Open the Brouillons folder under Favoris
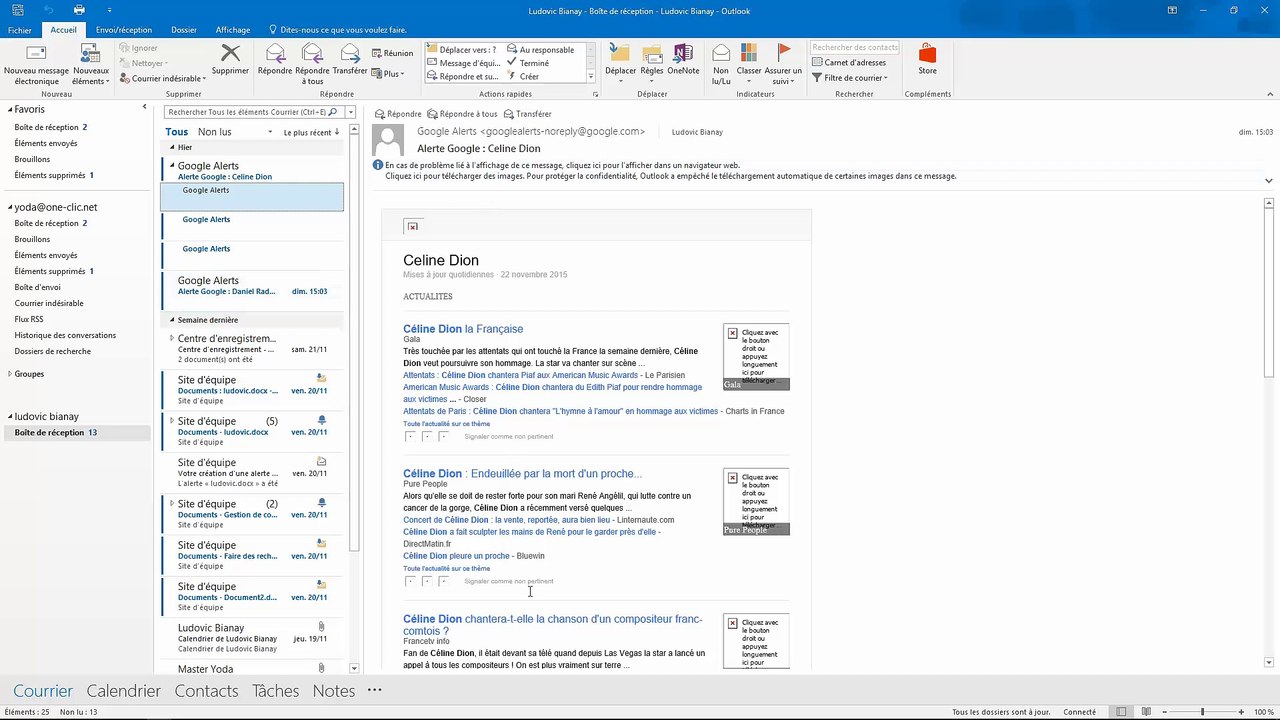This screenshot has width=1280, height=720. pyautogui.click(x=32, y=159)
